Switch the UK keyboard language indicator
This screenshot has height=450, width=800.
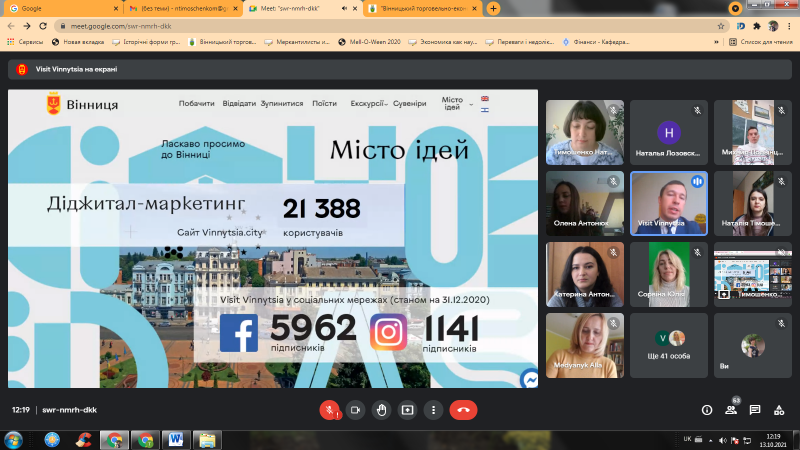[x=687, y=439]
